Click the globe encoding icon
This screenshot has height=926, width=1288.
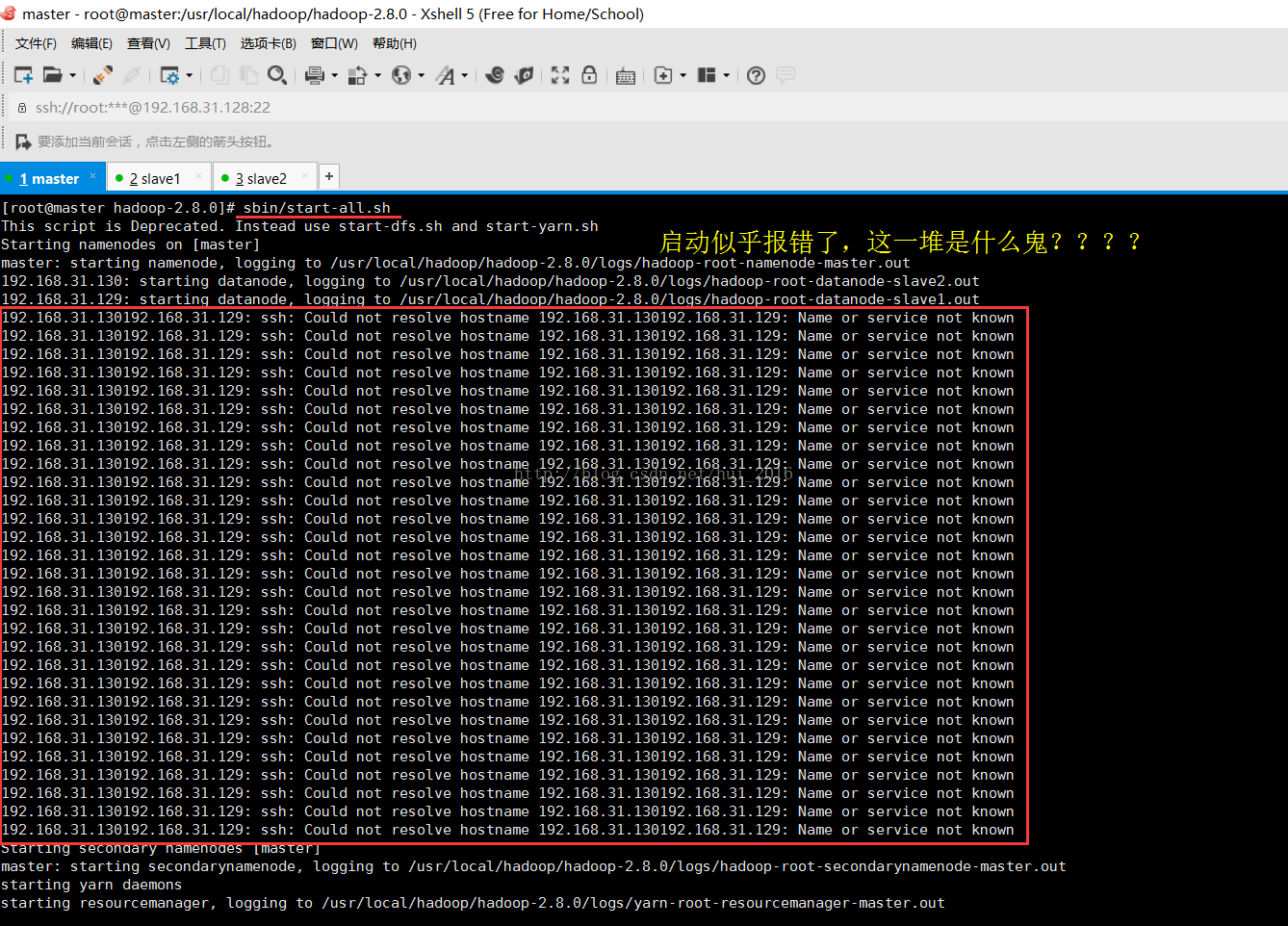(401, 75)
